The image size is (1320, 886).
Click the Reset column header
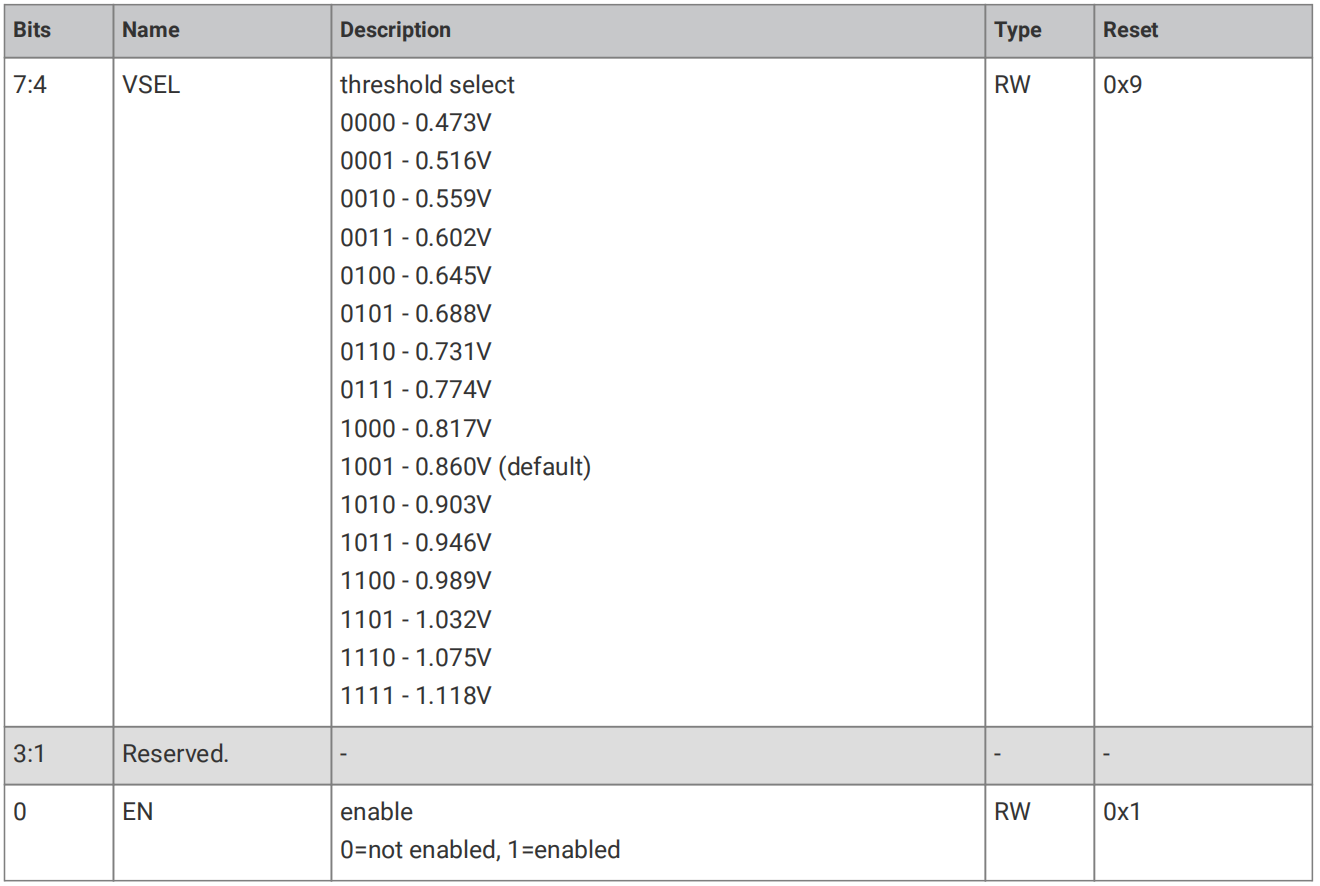[1129, 30]
